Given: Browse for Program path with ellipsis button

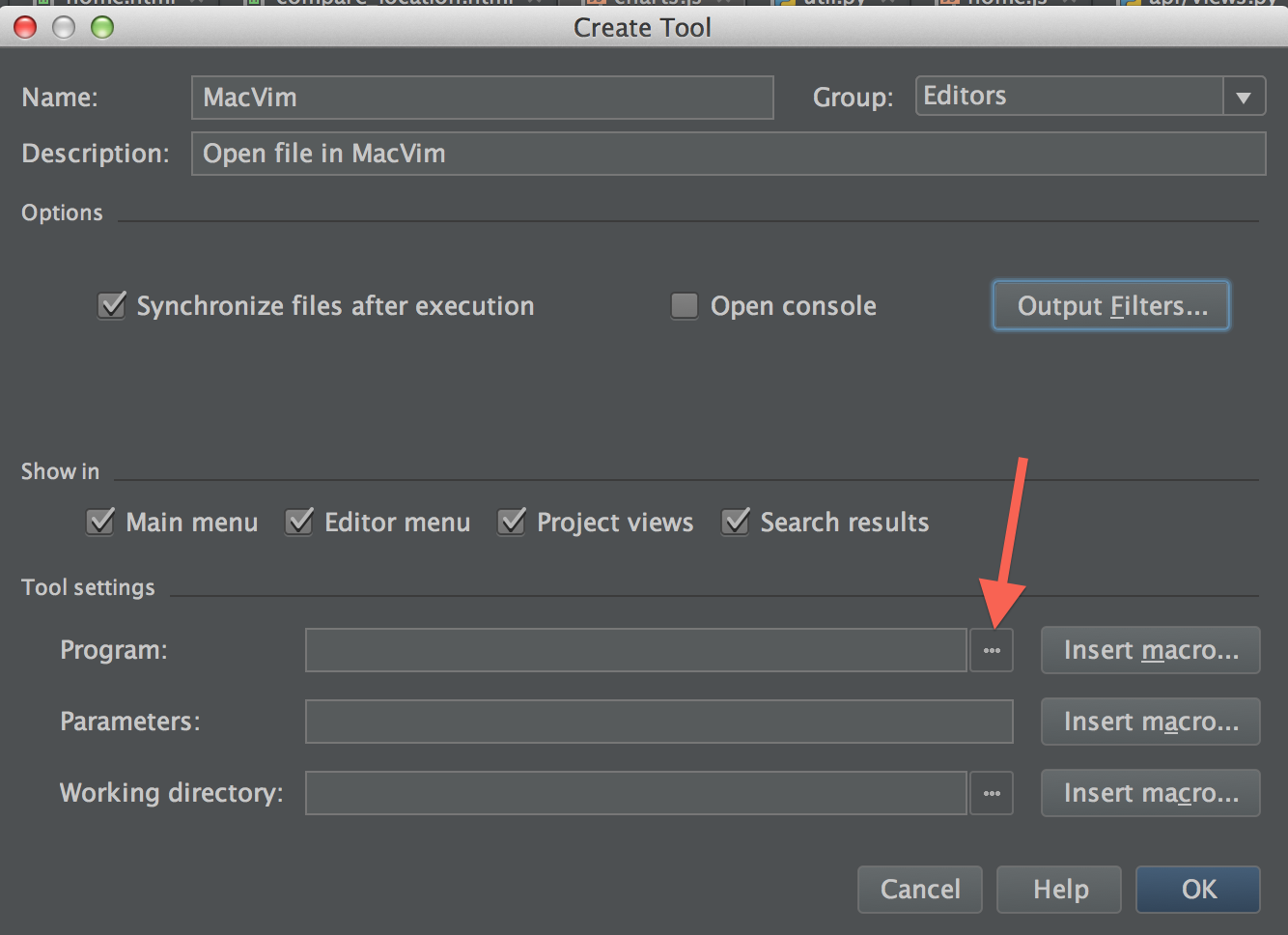Looking at the screenshot, I should (992, 650).
